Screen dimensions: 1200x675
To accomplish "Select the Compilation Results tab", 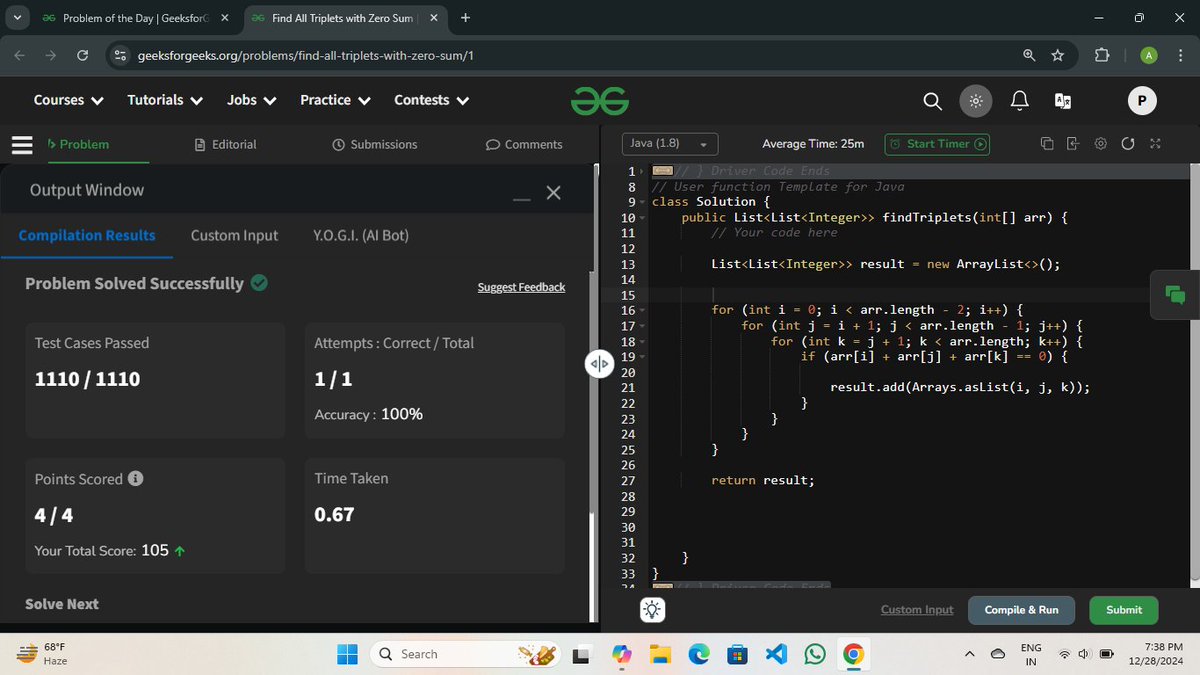I will 87,235.
